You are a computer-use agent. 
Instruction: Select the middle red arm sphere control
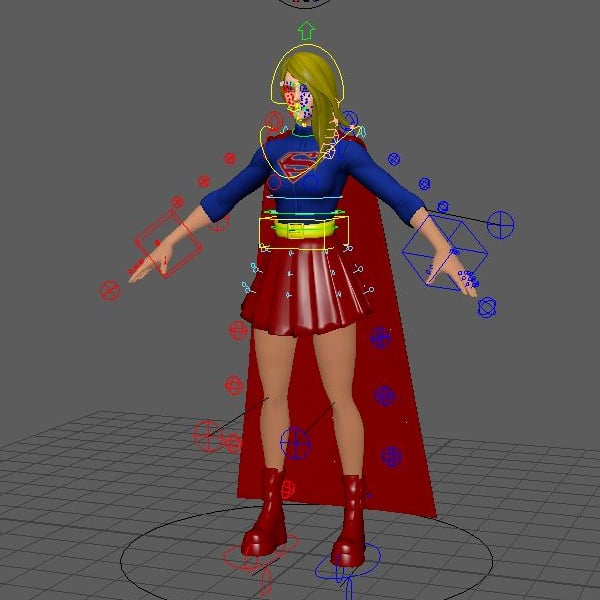point(204,181)
